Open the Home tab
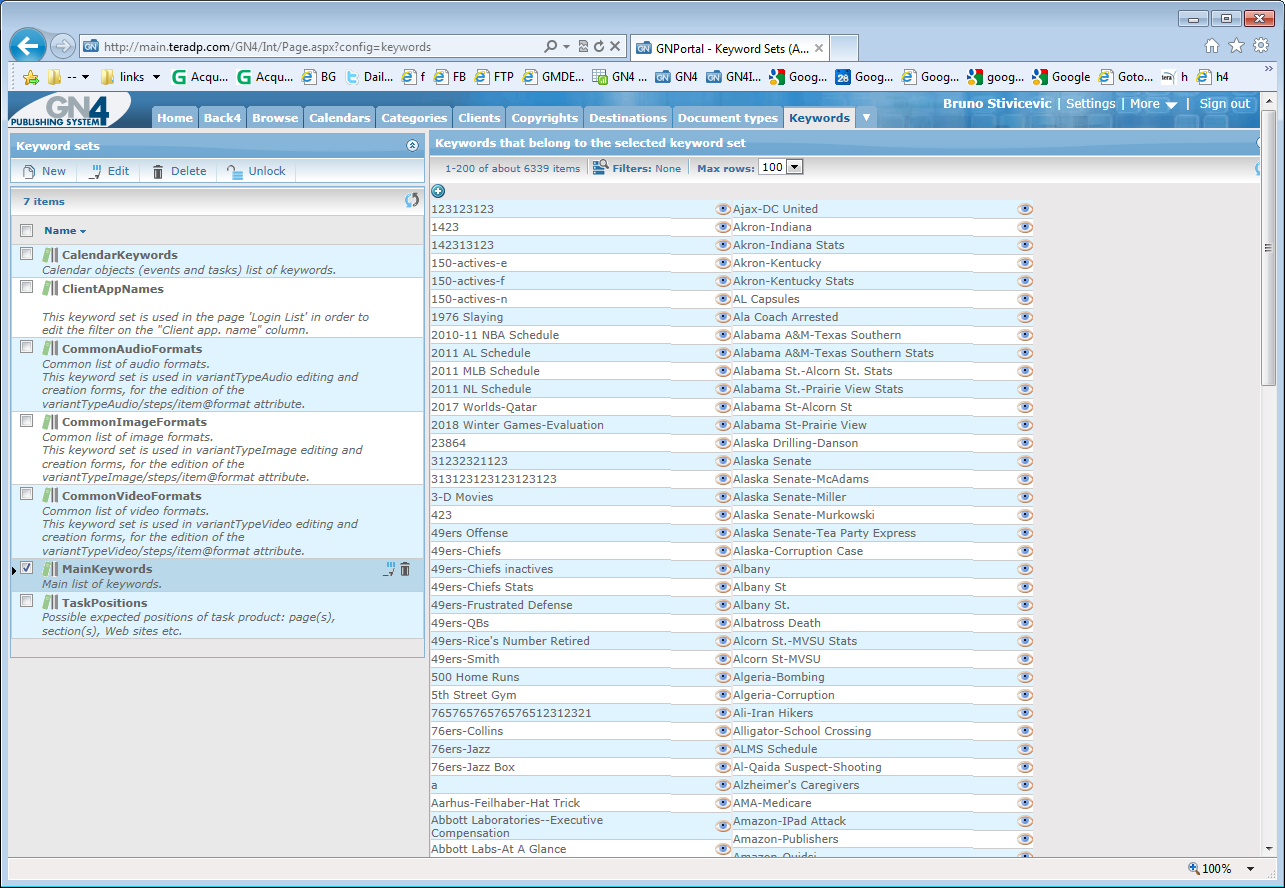The height and width of the screenshot is (888, 1285). 175,118
